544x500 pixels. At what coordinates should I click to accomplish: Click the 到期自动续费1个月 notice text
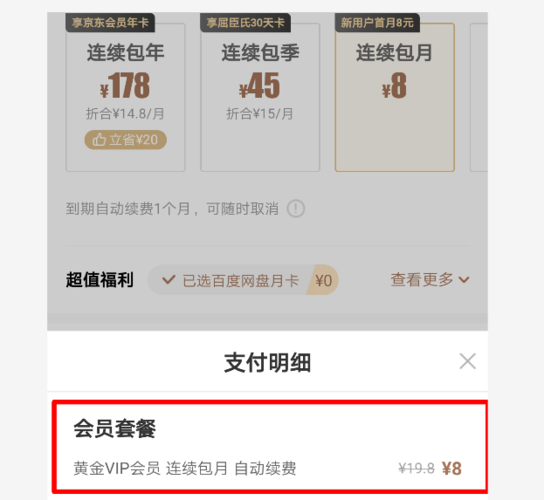[x=128, y=209]
